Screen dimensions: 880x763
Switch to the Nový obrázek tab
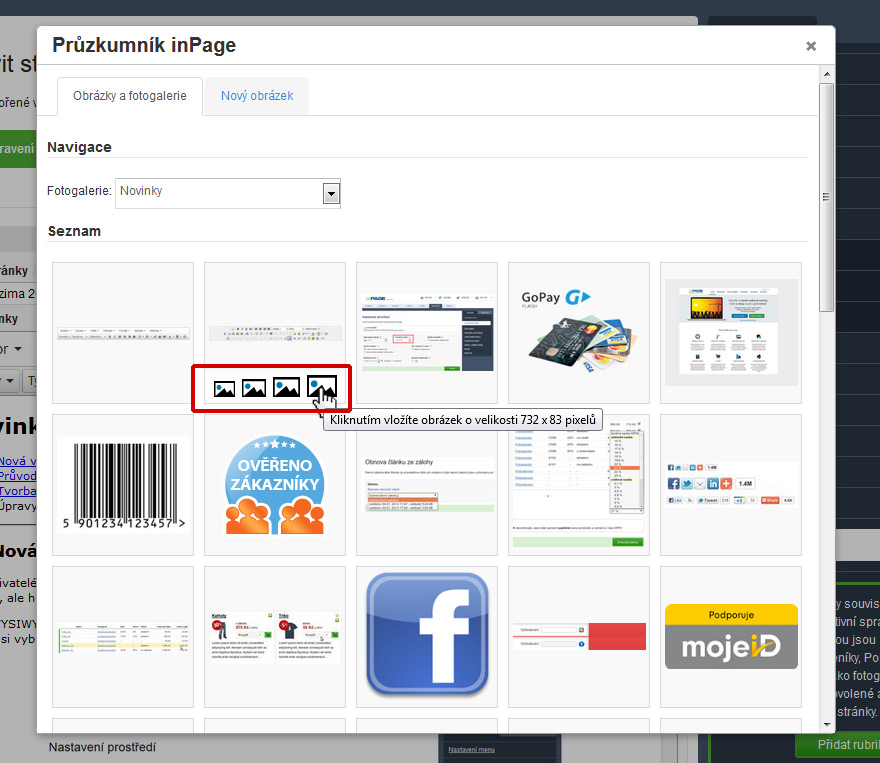coord(257,96)
